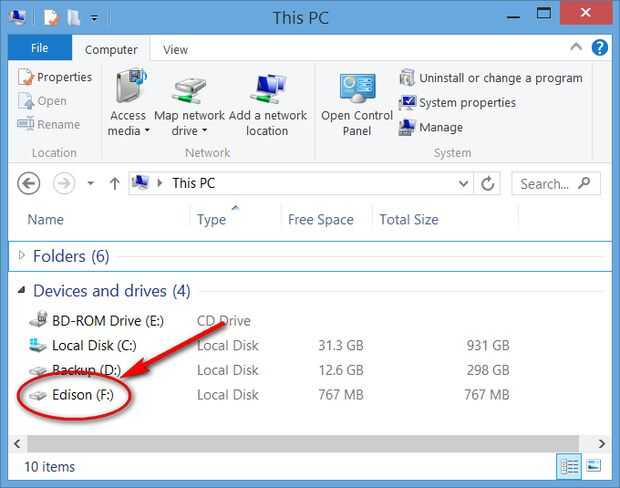Refresh the This PC view
The width and height of the screenshot is (620, 488).
(488, 184)
